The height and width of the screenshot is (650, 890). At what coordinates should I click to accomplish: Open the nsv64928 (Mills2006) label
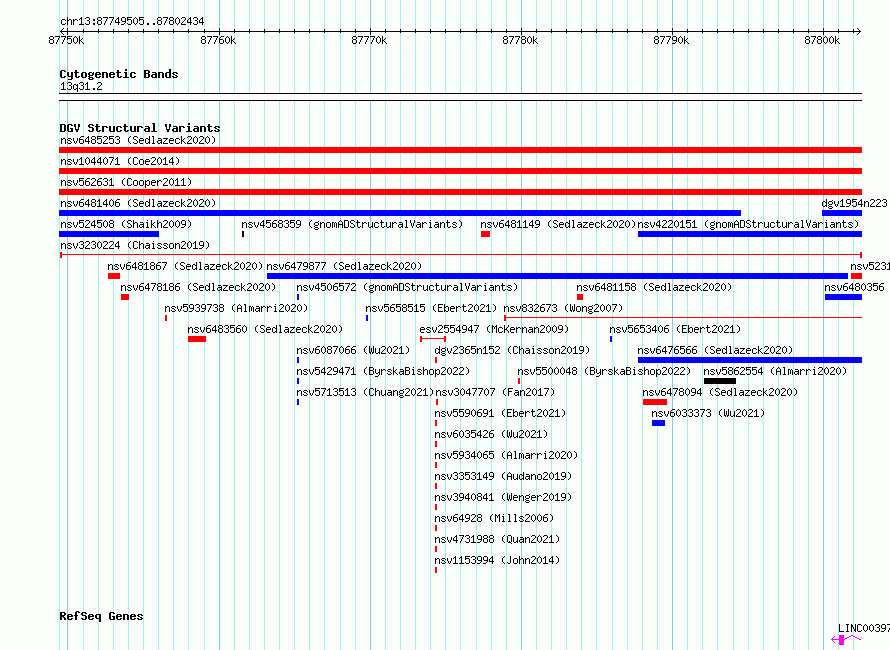tap(494, 518)
